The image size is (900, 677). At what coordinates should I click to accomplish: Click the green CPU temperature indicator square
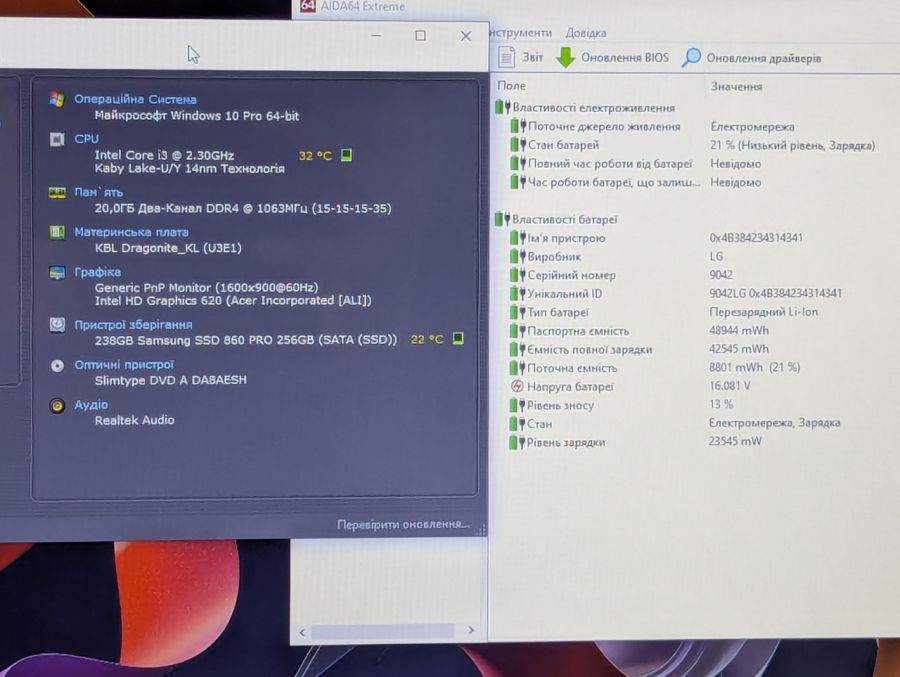click(346, 155)
